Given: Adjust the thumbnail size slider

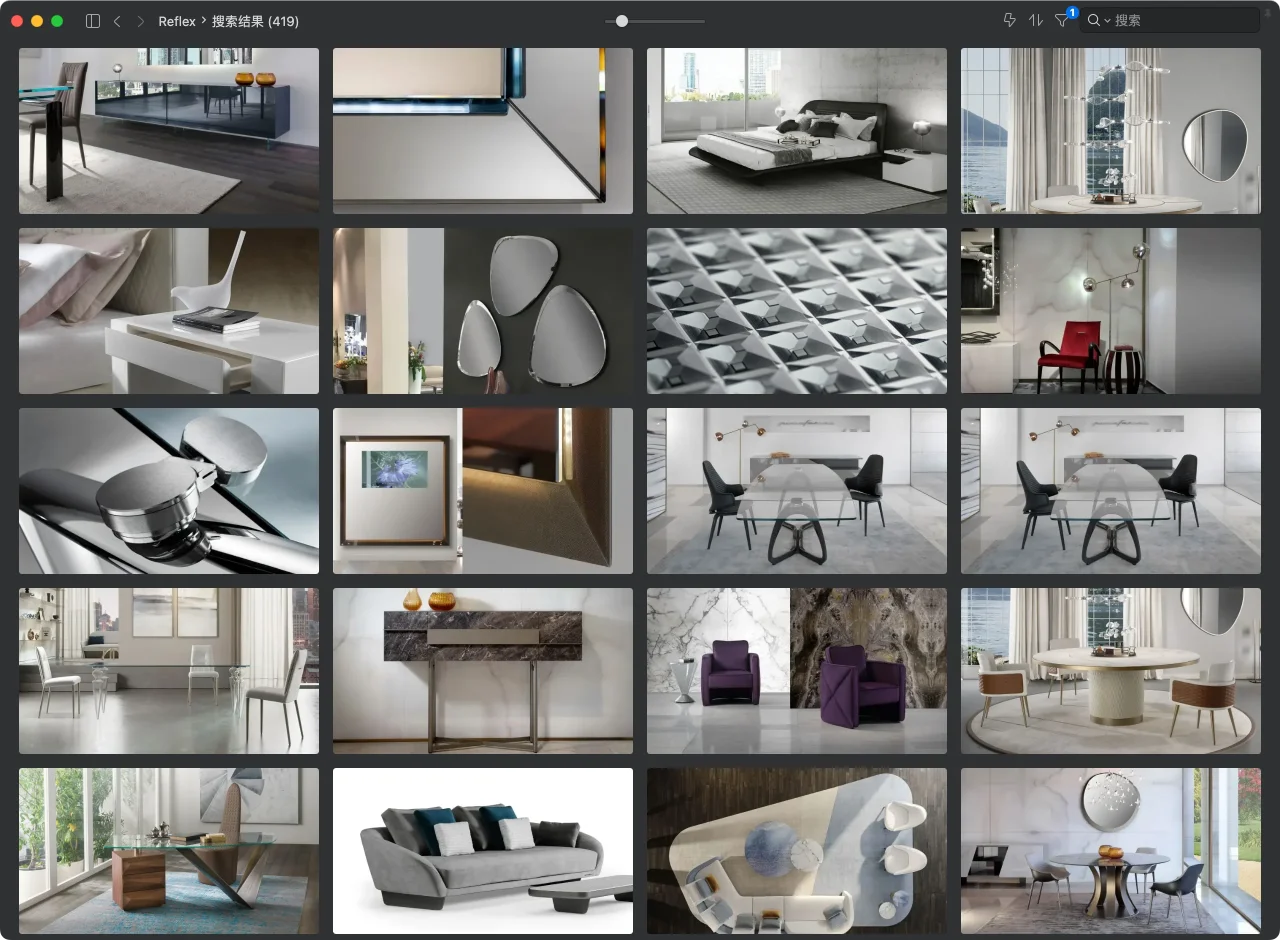Looking at the screenshot, I should (655, 21).
